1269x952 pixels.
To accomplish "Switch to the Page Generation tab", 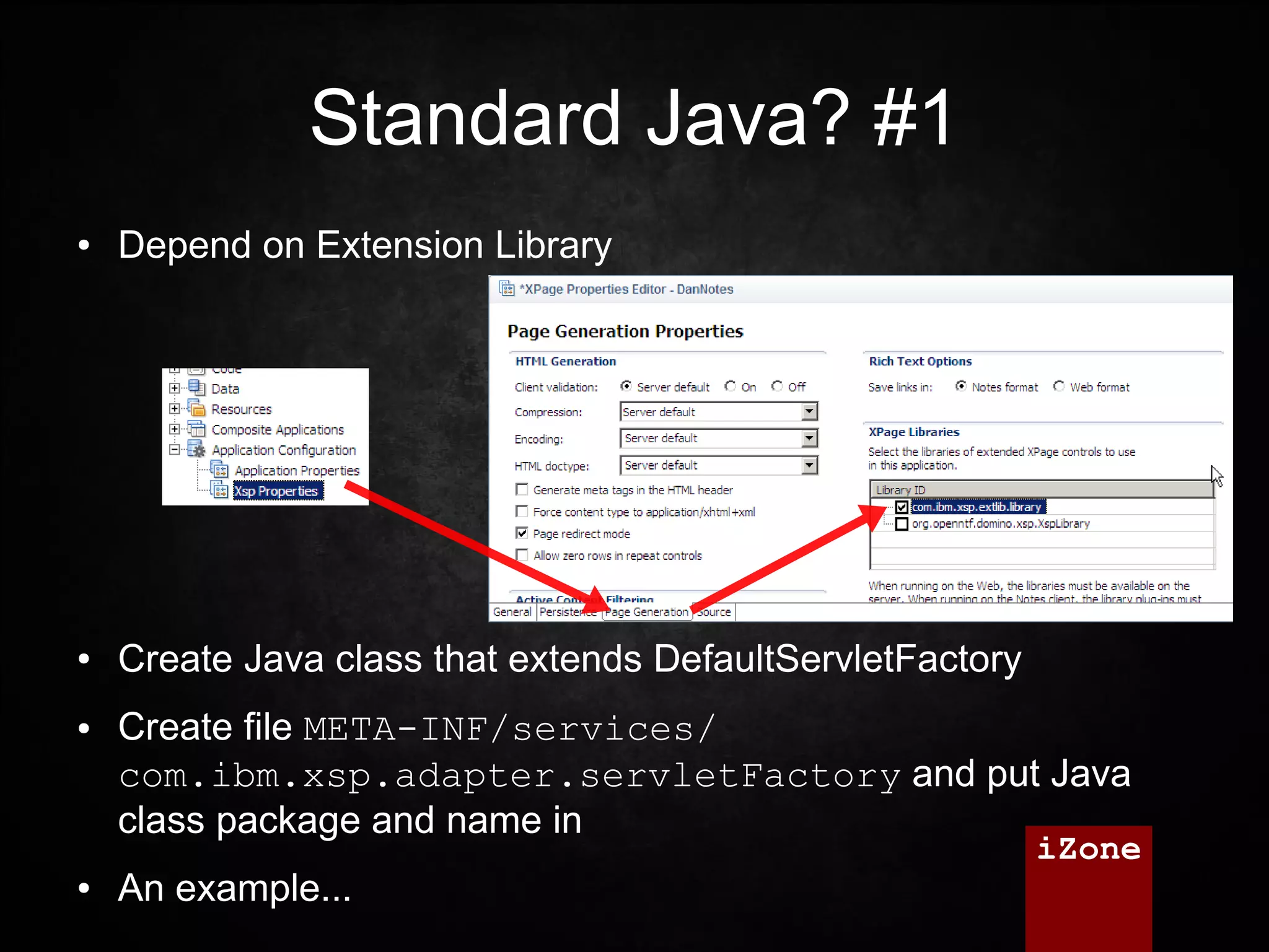I will [647, 612].
